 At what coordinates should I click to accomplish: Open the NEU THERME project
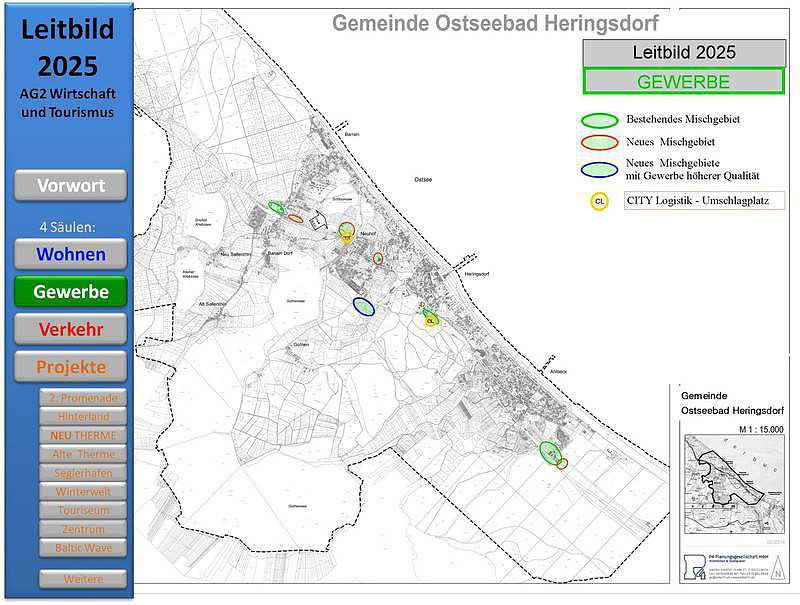pyautogui.click(x=83, y=435)
